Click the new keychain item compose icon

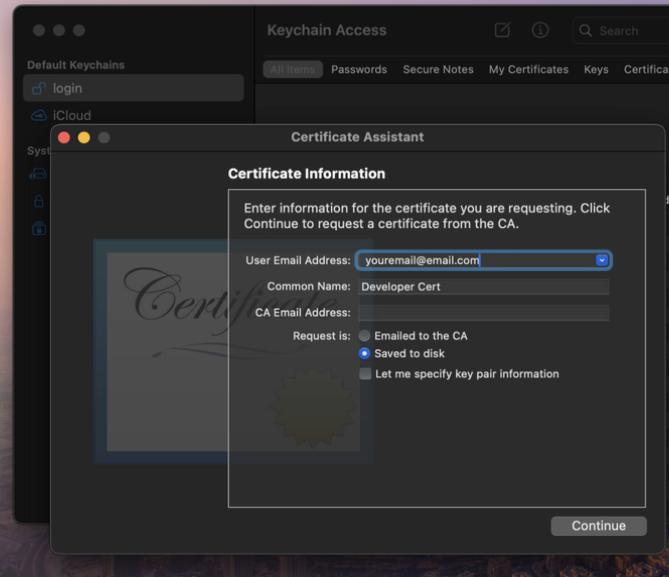(x=503, y=30)
